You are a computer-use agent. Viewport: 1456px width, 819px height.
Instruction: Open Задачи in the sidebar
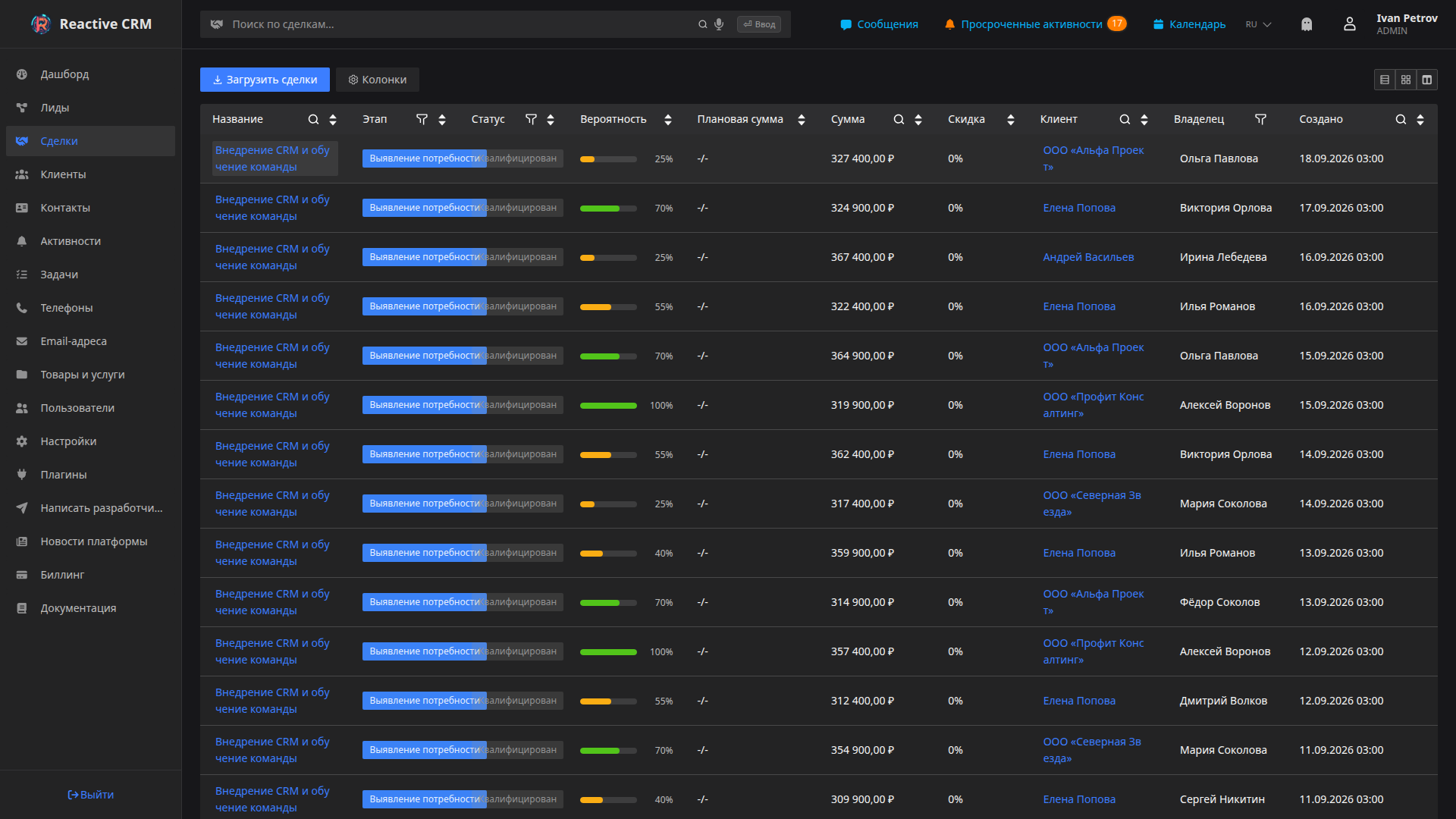point(90,275)
